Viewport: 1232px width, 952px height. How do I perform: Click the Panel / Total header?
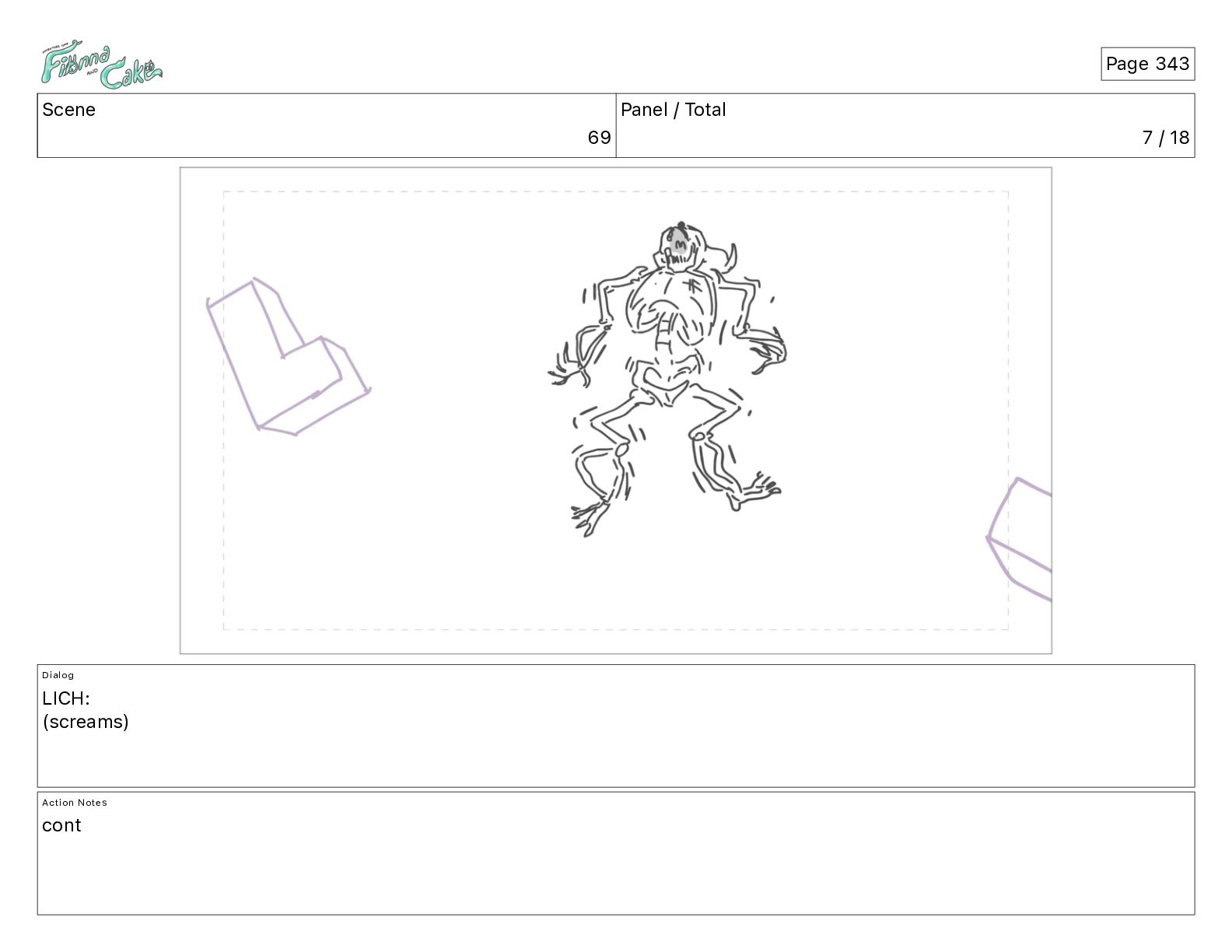tap(673, 110)
